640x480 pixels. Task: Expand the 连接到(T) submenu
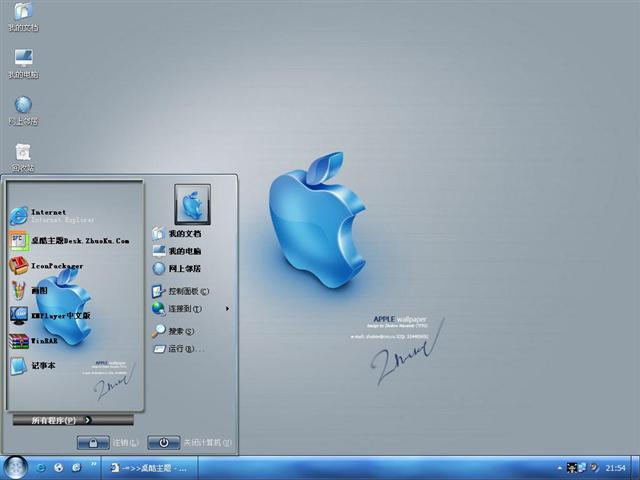pyautogui.click(x=185, y=309)
